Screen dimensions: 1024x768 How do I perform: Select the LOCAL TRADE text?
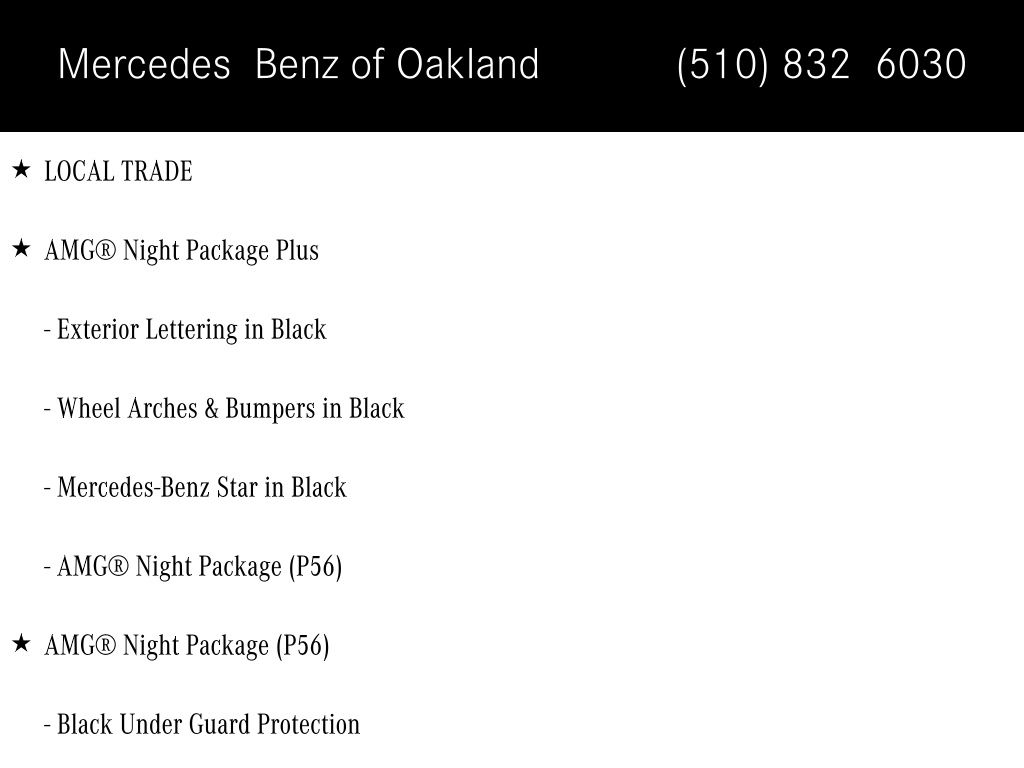tap(118, 172)
